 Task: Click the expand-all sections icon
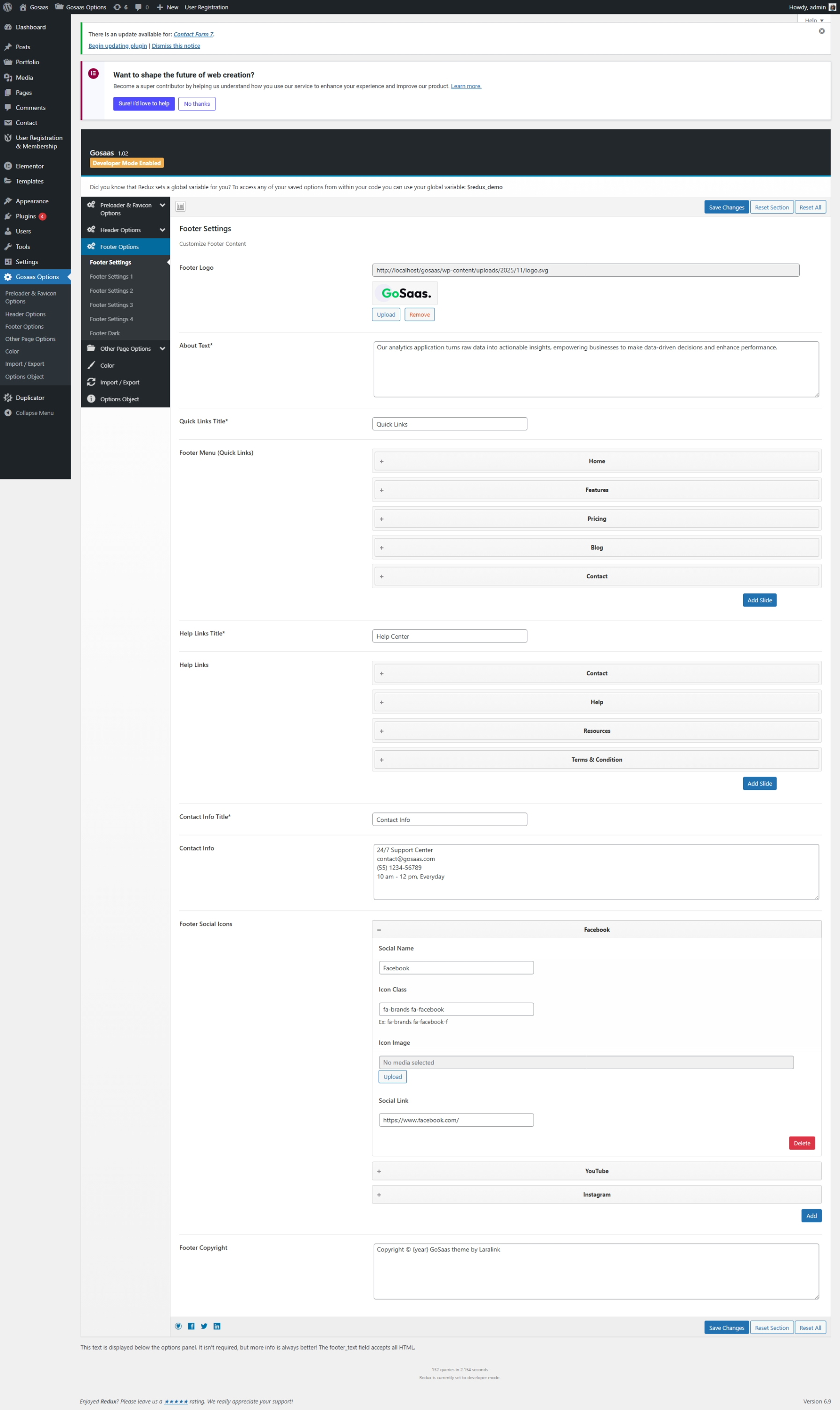click(x=181, y=207)
